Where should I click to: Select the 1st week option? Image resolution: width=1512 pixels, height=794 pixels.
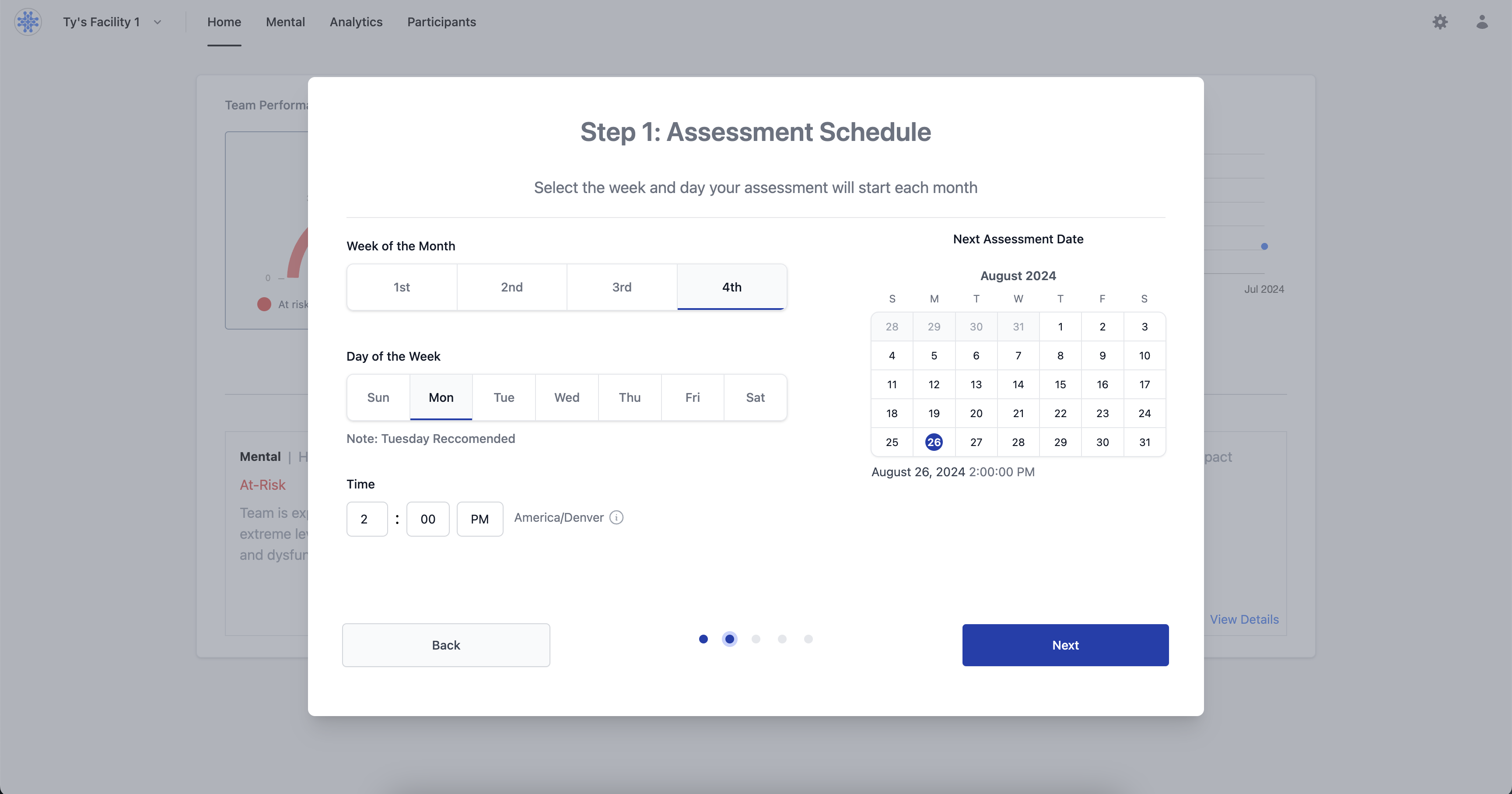tap(402, 287)
